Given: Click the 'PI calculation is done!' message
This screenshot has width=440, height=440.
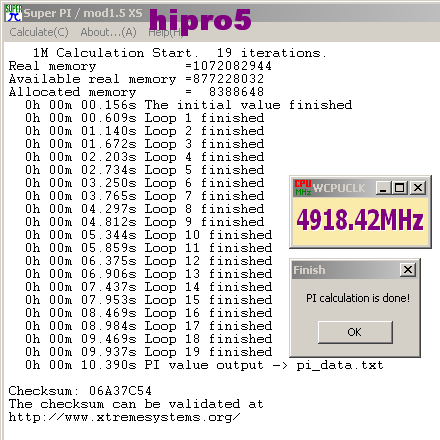Looking at the screenshot, I should pos(358,298).
